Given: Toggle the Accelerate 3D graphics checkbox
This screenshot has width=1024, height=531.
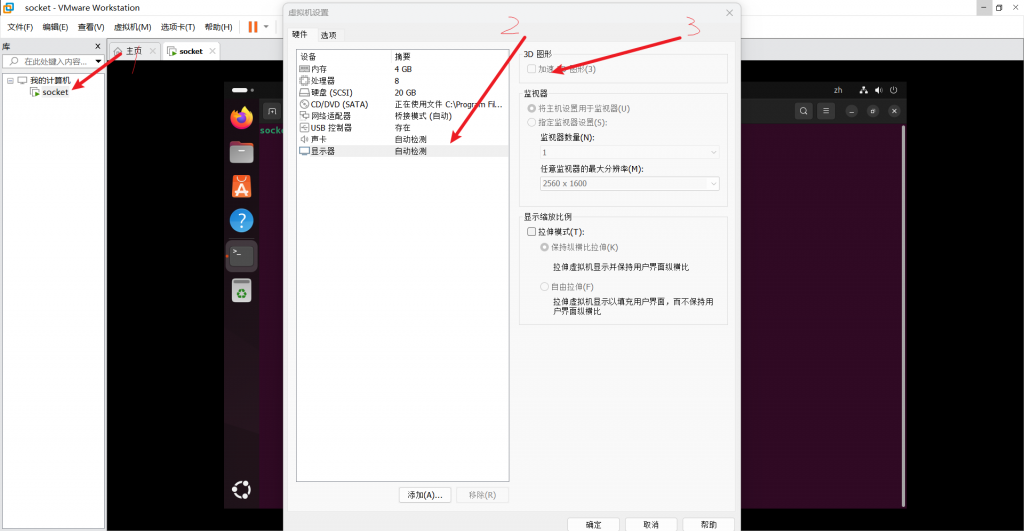Looking at the screenshot, I should pyautogui.click(x=532, y=69).
